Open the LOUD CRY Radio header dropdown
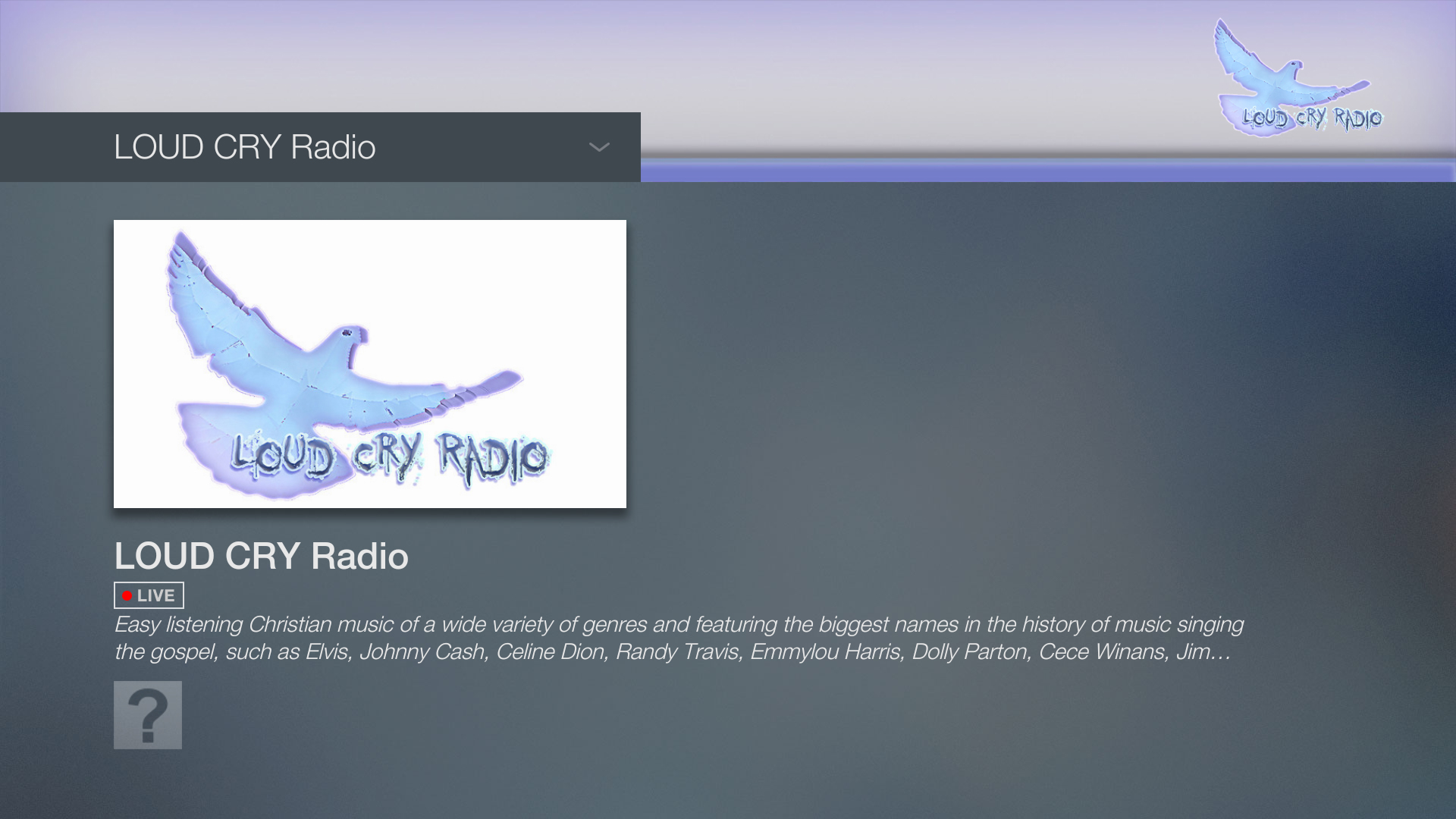Image resolution: width=1456 pixels, height=819 pixels. [244, 147]
